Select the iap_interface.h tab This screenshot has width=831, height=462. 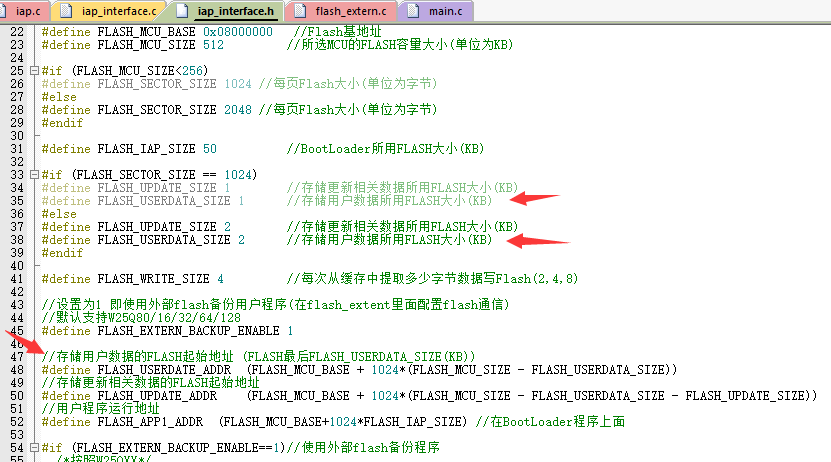pos(227,11)
